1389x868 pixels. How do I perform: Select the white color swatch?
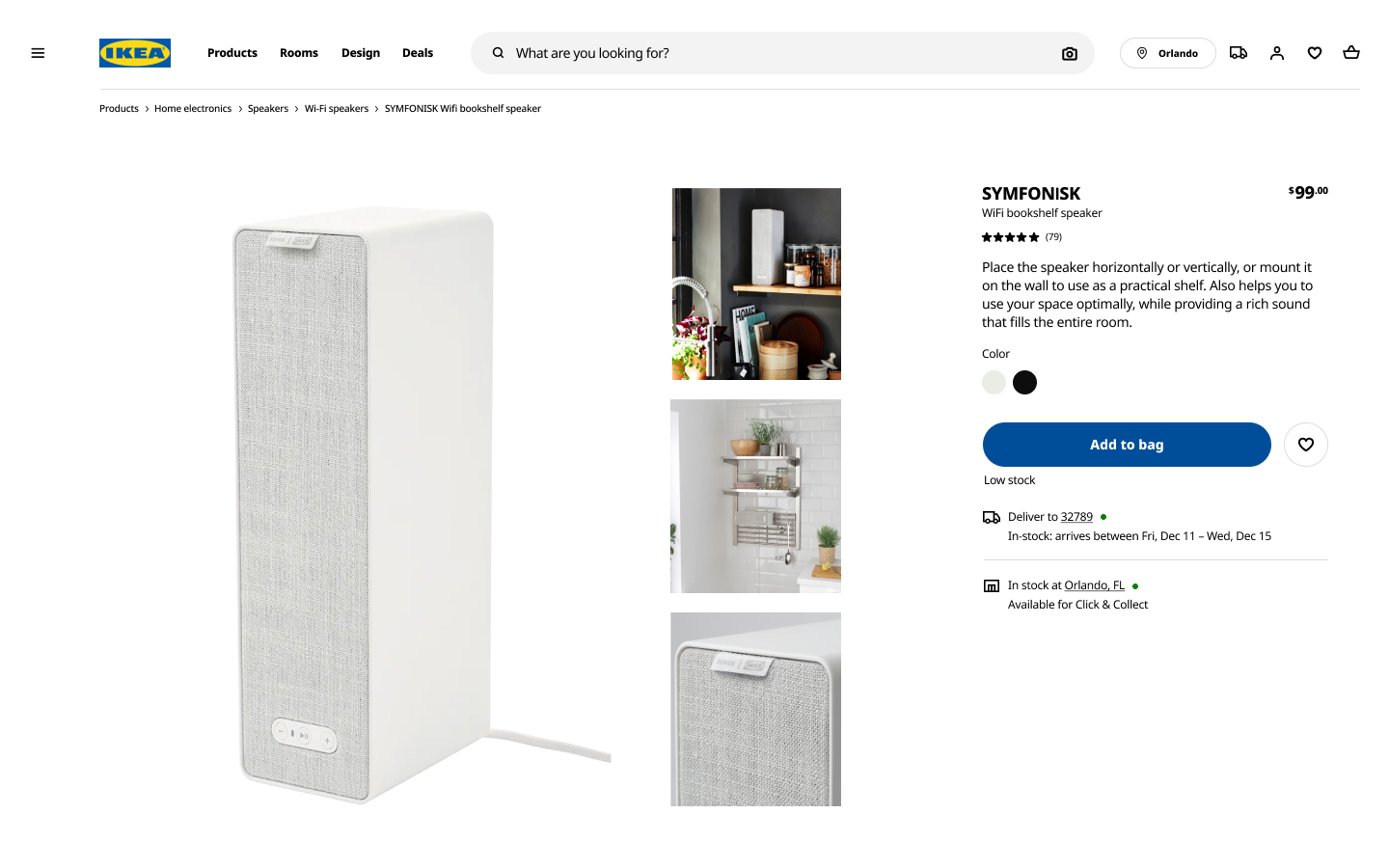[994, 383]
